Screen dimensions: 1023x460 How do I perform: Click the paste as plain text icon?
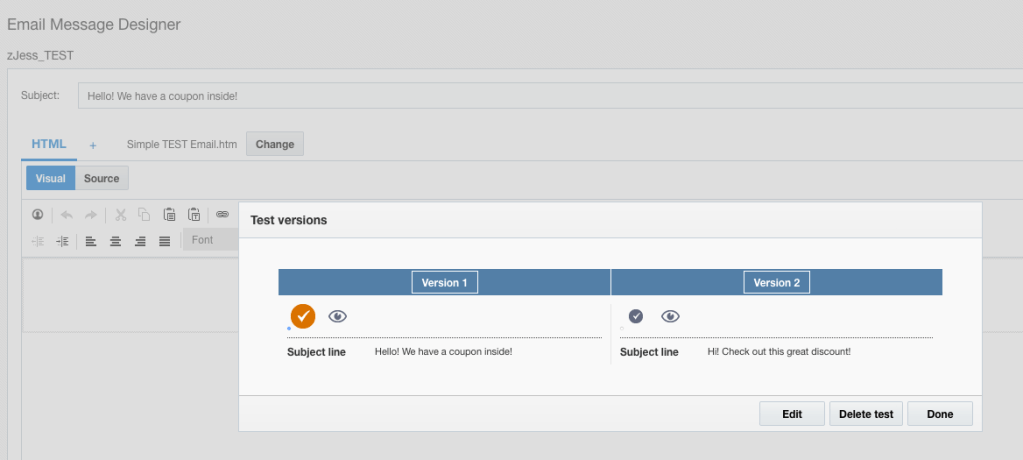[194, 214]
